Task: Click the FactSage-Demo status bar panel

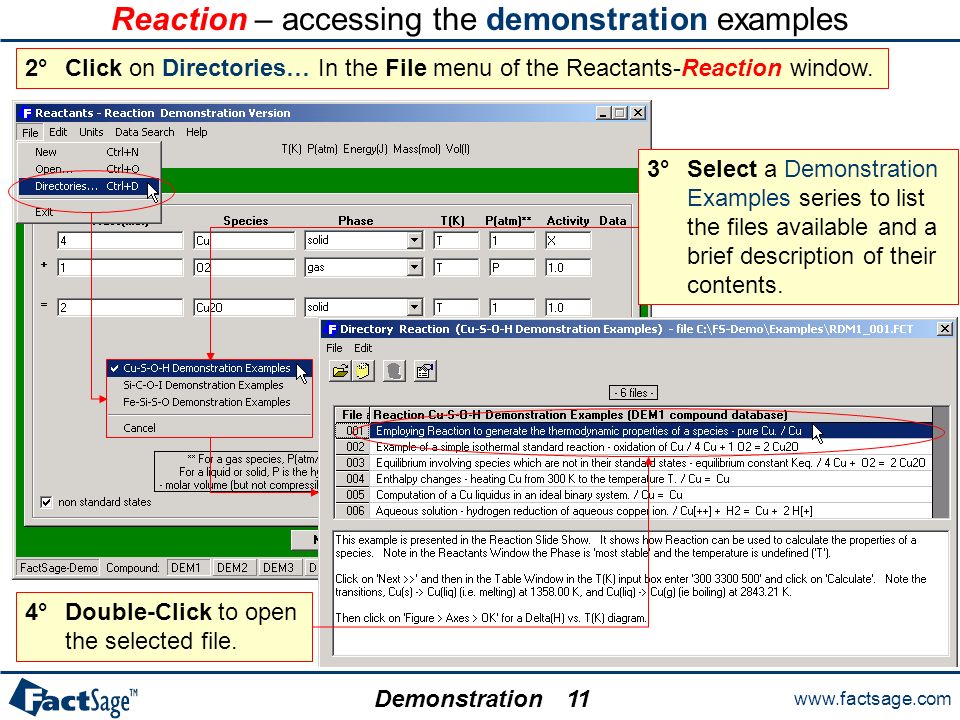Action: click(59, 568)
